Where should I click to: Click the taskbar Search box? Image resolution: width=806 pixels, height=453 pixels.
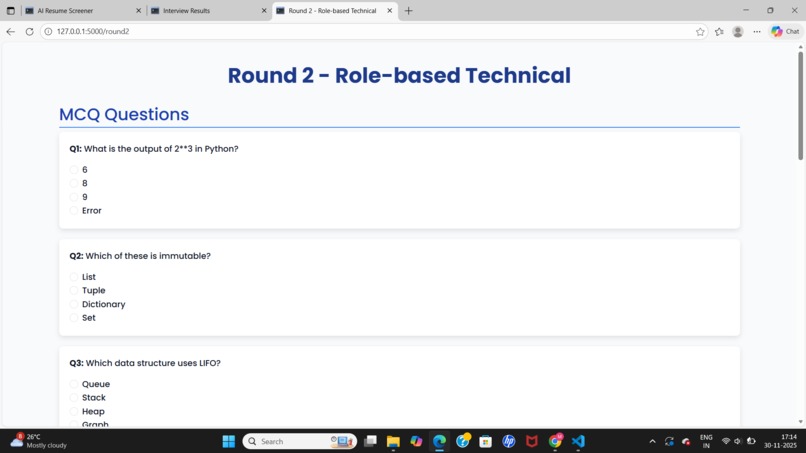pyautogui.click(x=300, y=441)
